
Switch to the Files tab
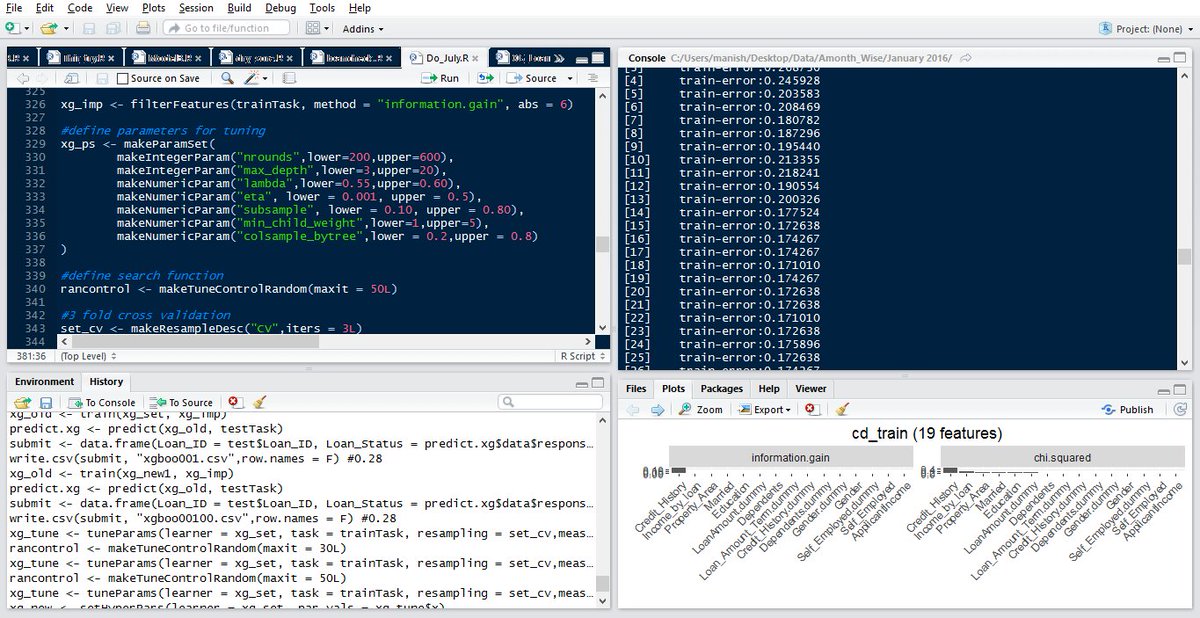point(636,388)
